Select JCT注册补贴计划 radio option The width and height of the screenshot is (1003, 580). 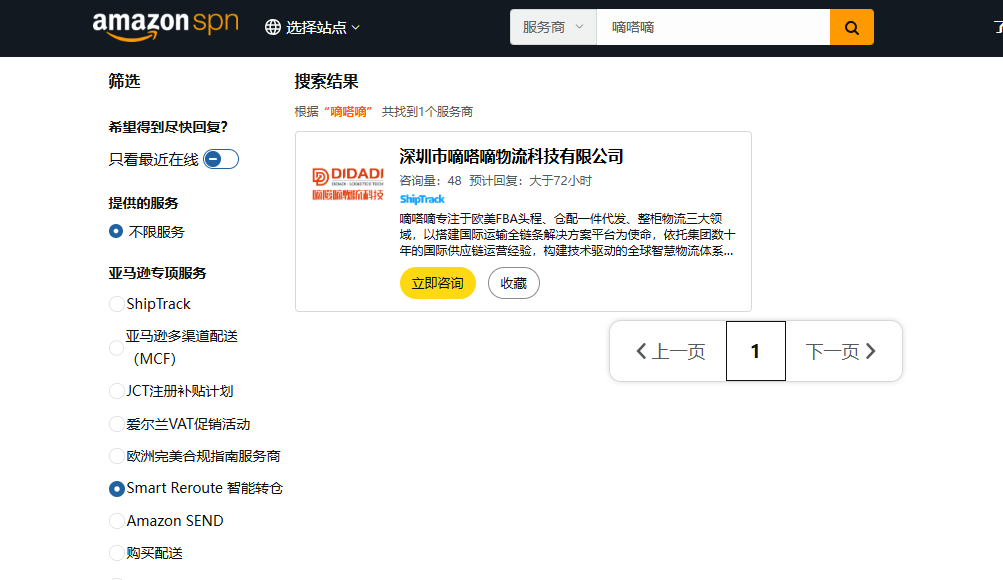(x=116, y=391)
